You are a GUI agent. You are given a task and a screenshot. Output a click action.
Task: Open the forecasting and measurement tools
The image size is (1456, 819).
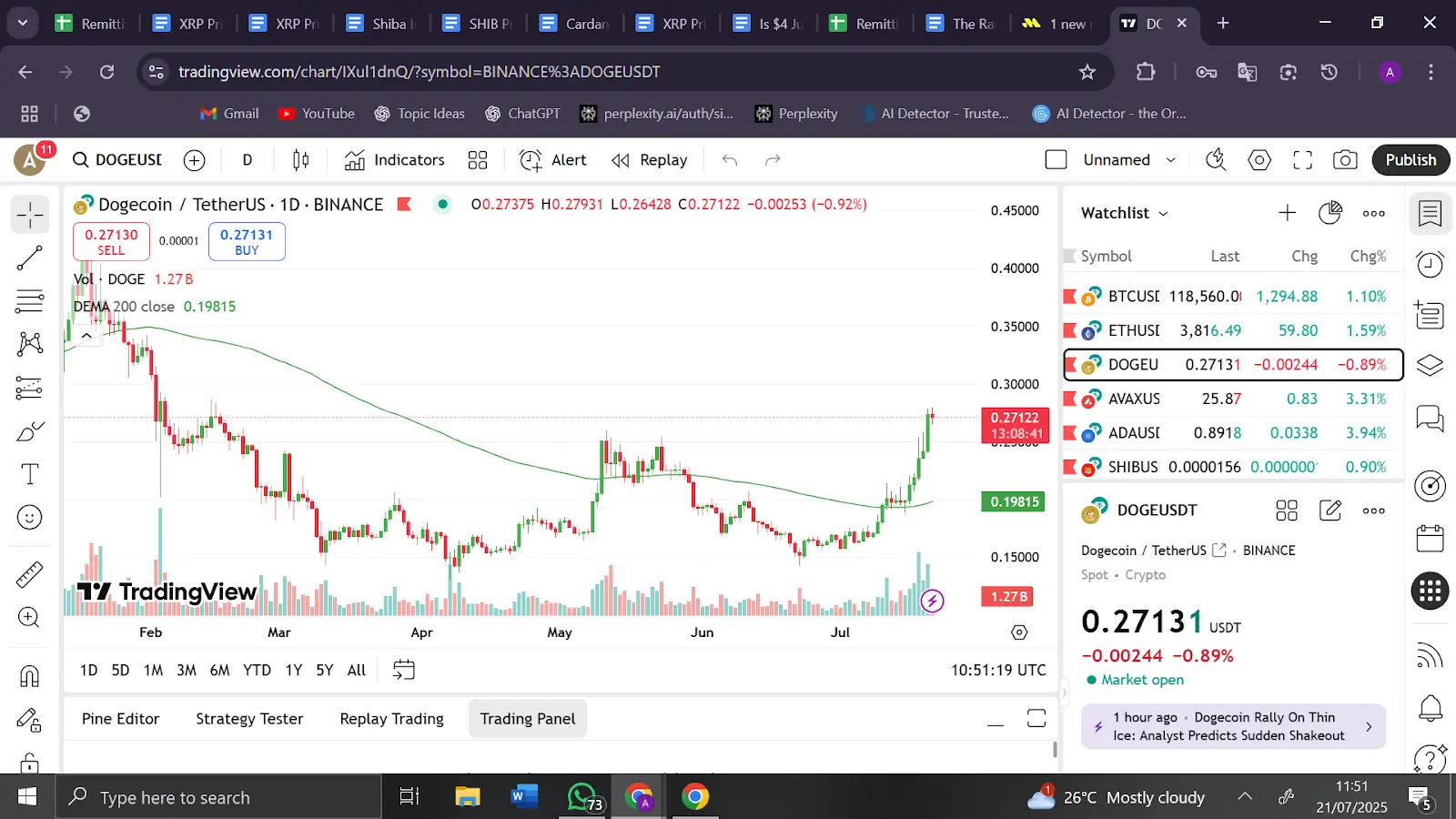tap(30, 388)
